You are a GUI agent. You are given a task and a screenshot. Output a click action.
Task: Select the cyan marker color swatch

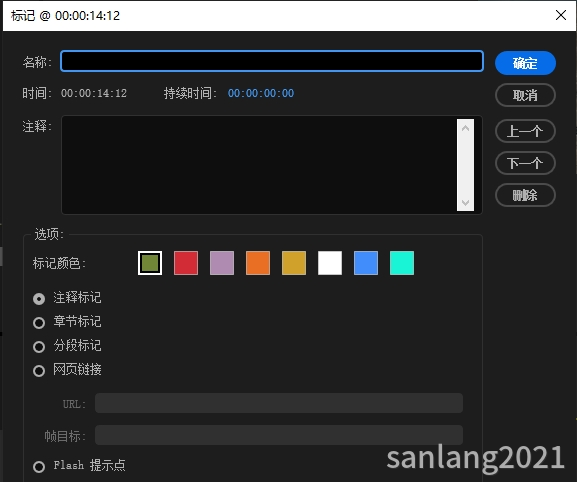click(x=402, y=263)
